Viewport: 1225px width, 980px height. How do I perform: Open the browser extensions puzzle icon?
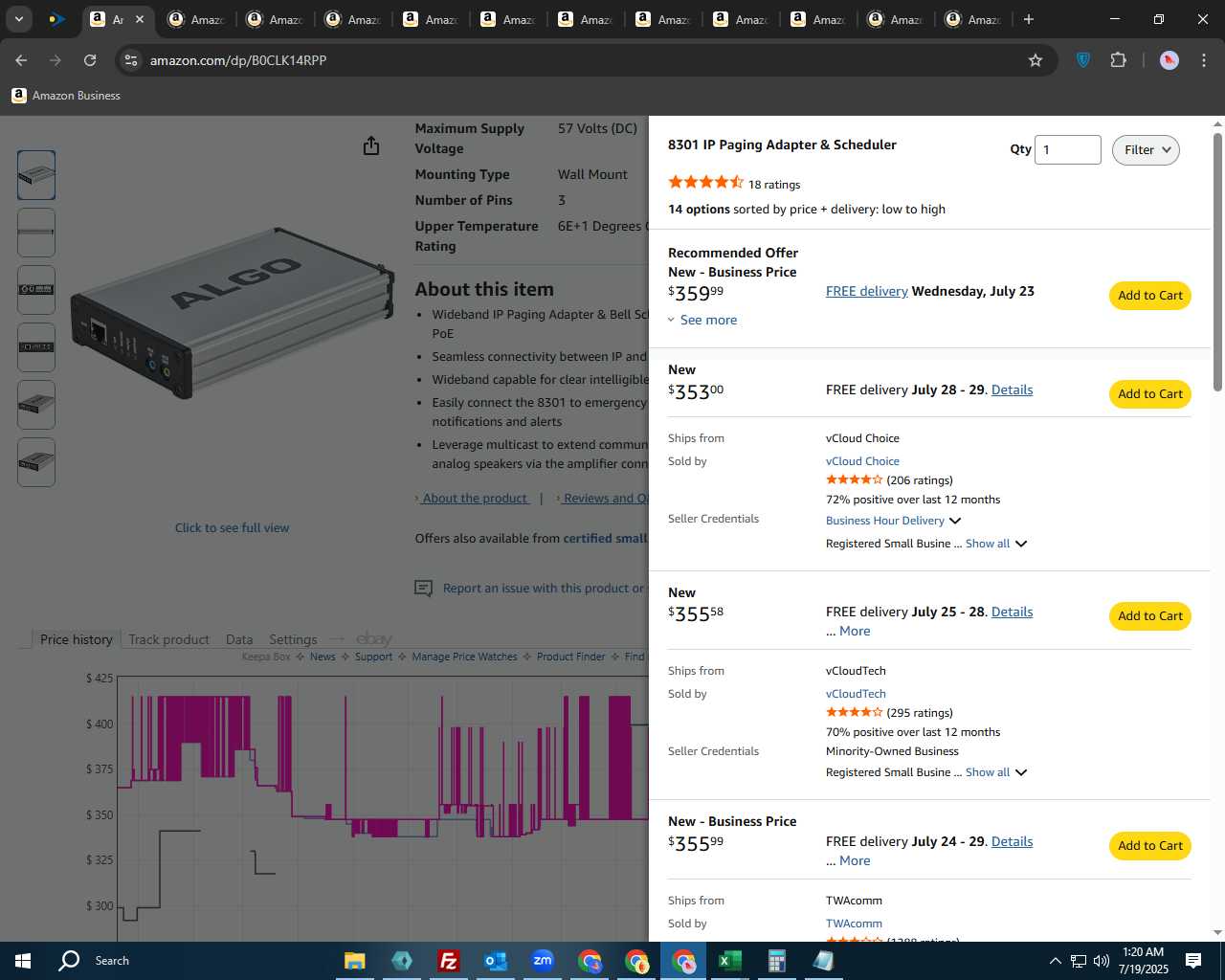tap(1118, 60)
